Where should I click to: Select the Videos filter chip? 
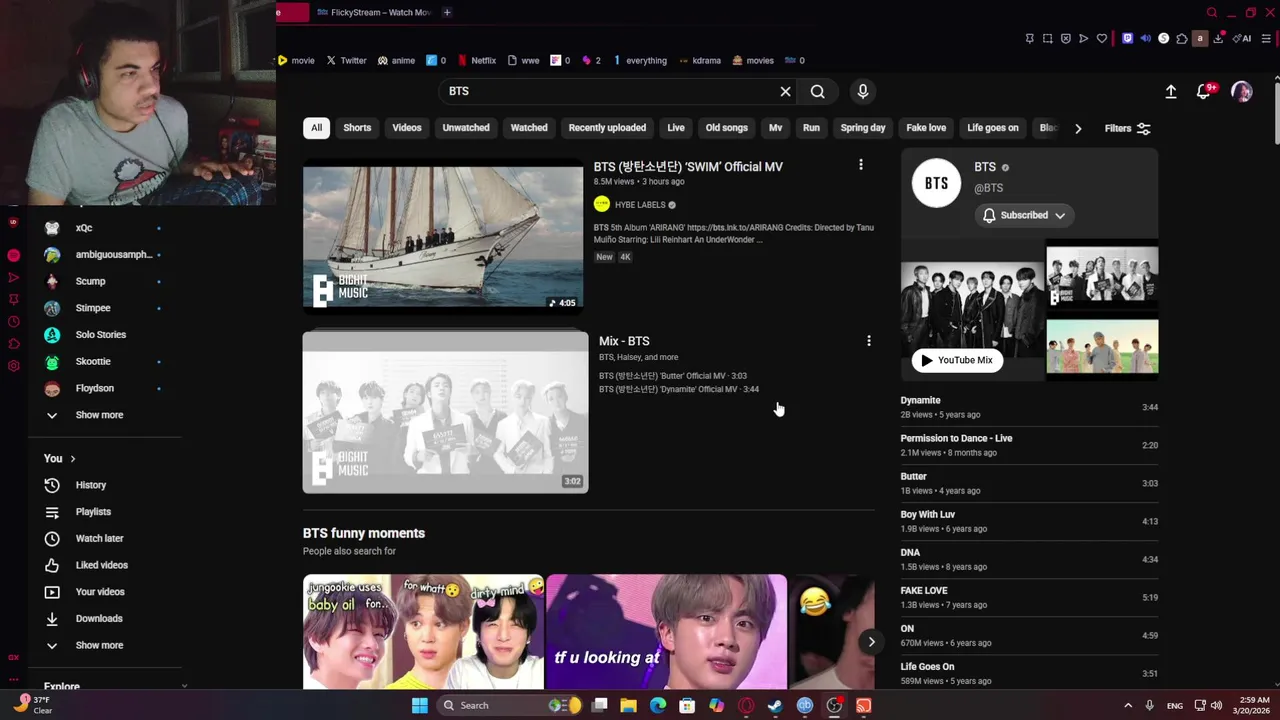(x=407, y=128)
